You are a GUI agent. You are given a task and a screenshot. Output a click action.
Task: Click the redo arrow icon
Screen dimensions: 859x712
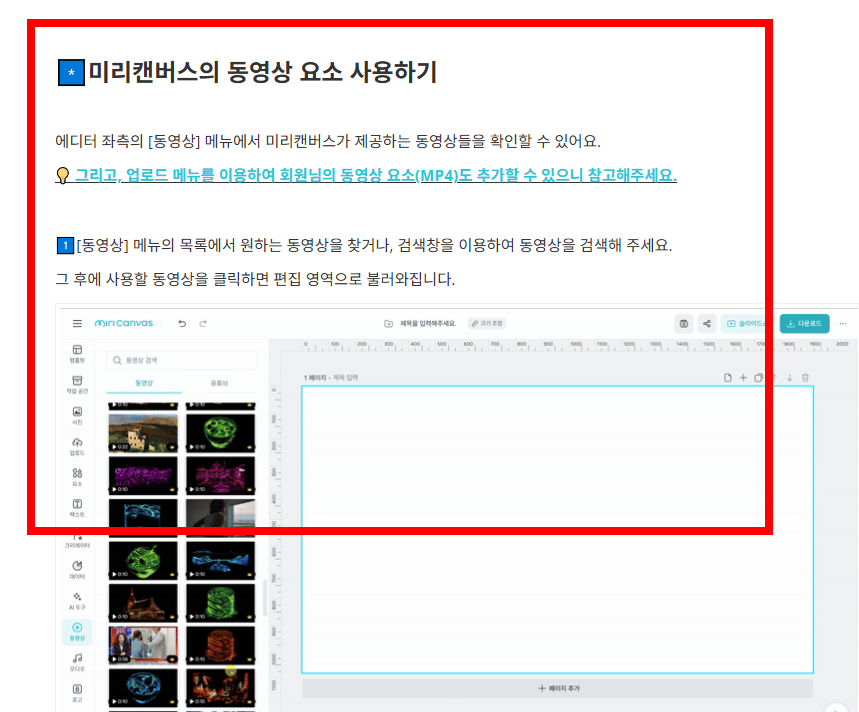pyautogui.click(x=203, y=323)
